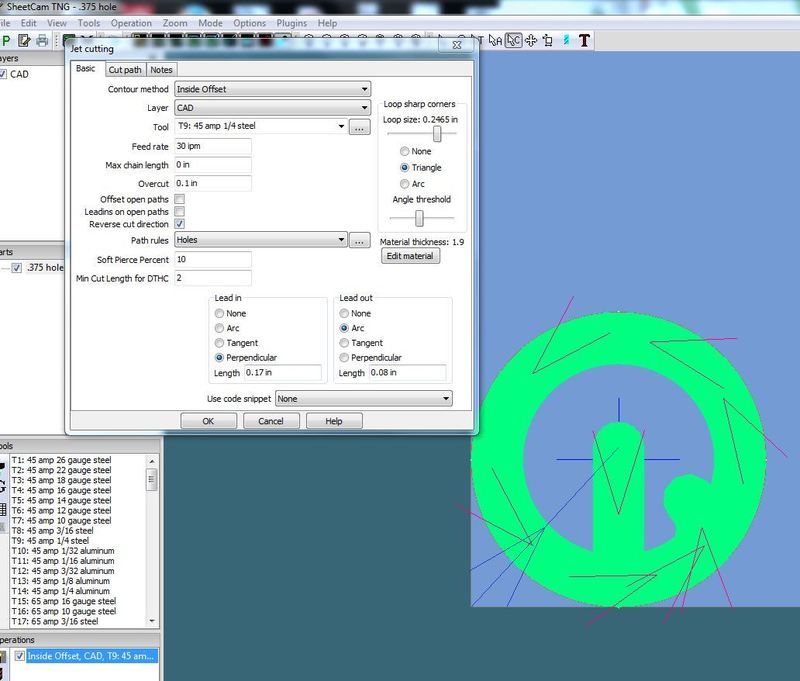This screenshot has height=681, width=800.
Task: Click the cyan jet cutting toolbar icon
Action: [566, 41]
